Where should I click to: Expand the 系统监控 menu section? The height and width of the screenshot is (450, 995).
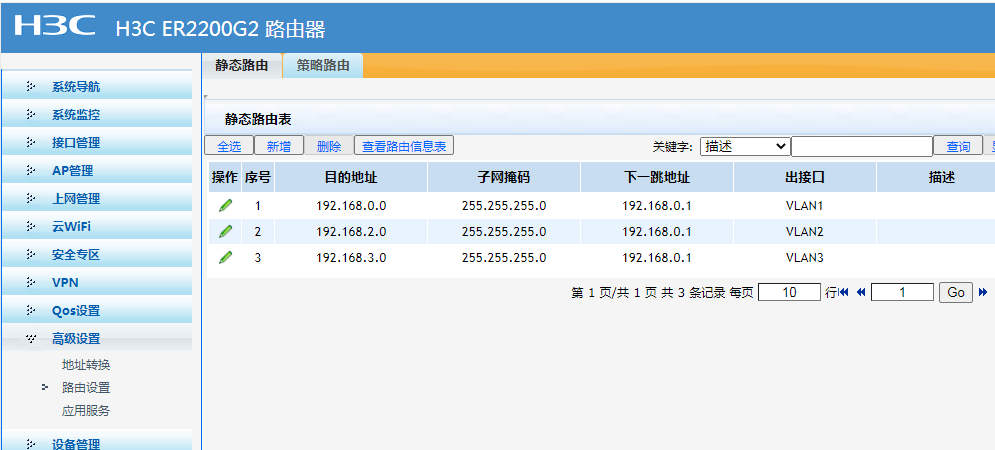point(97,115)
